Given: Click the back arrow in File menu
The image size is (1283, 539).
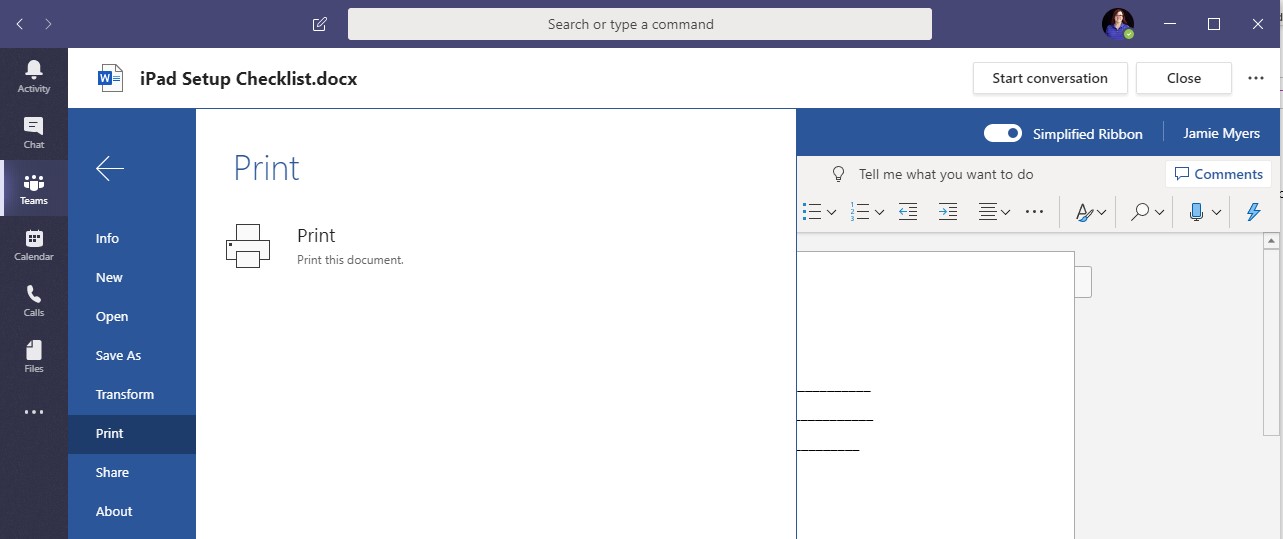Looking at the screenshot, I should (110, 168).
